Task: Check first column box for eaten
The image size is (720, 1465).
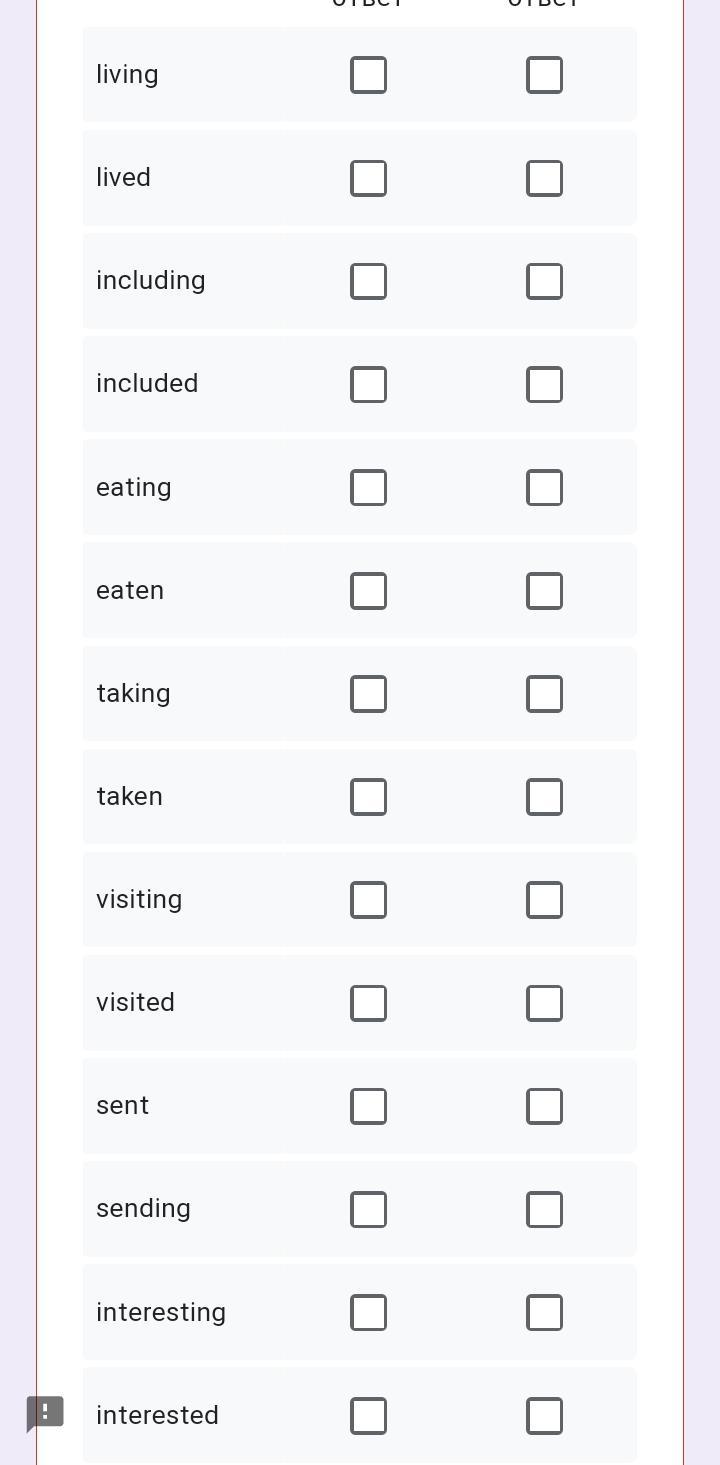Action: 368,591
